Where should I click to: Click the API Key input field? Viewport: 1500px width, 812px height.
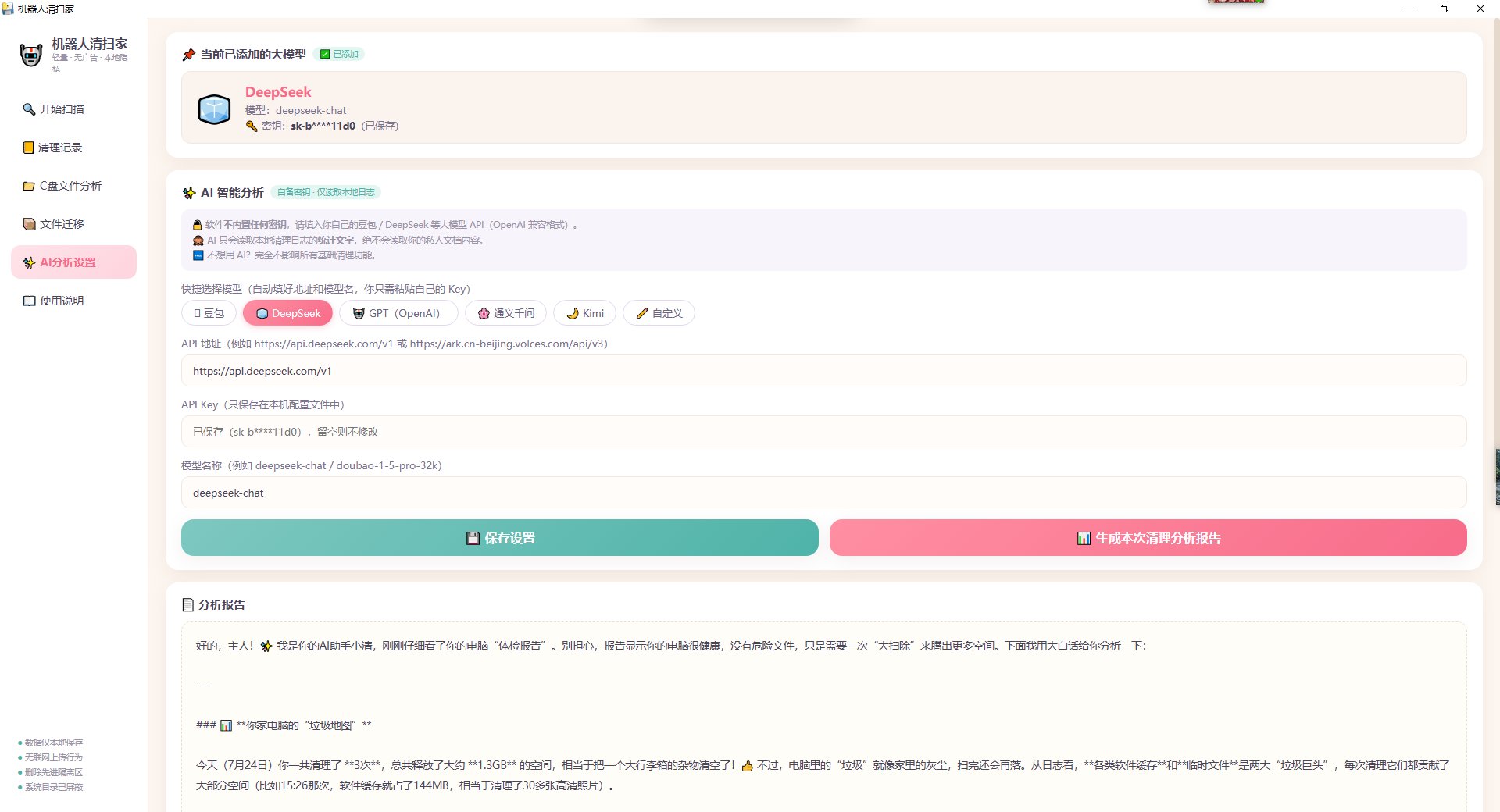823,432
